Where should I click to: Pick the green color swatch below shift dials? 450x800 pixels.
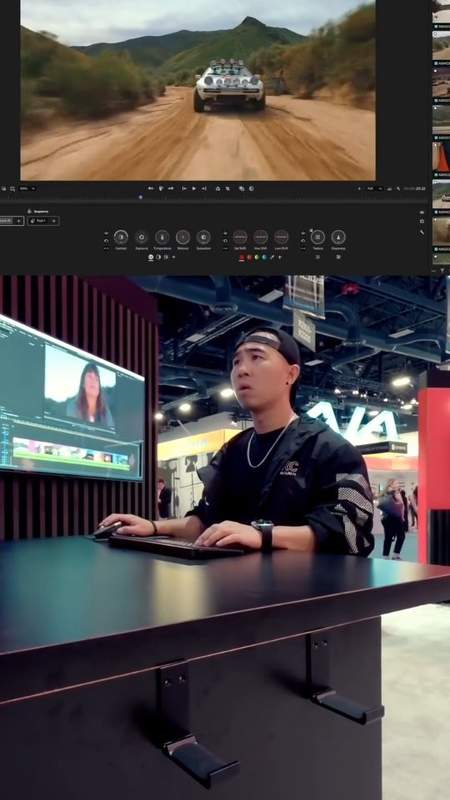[x=257, y=257]
